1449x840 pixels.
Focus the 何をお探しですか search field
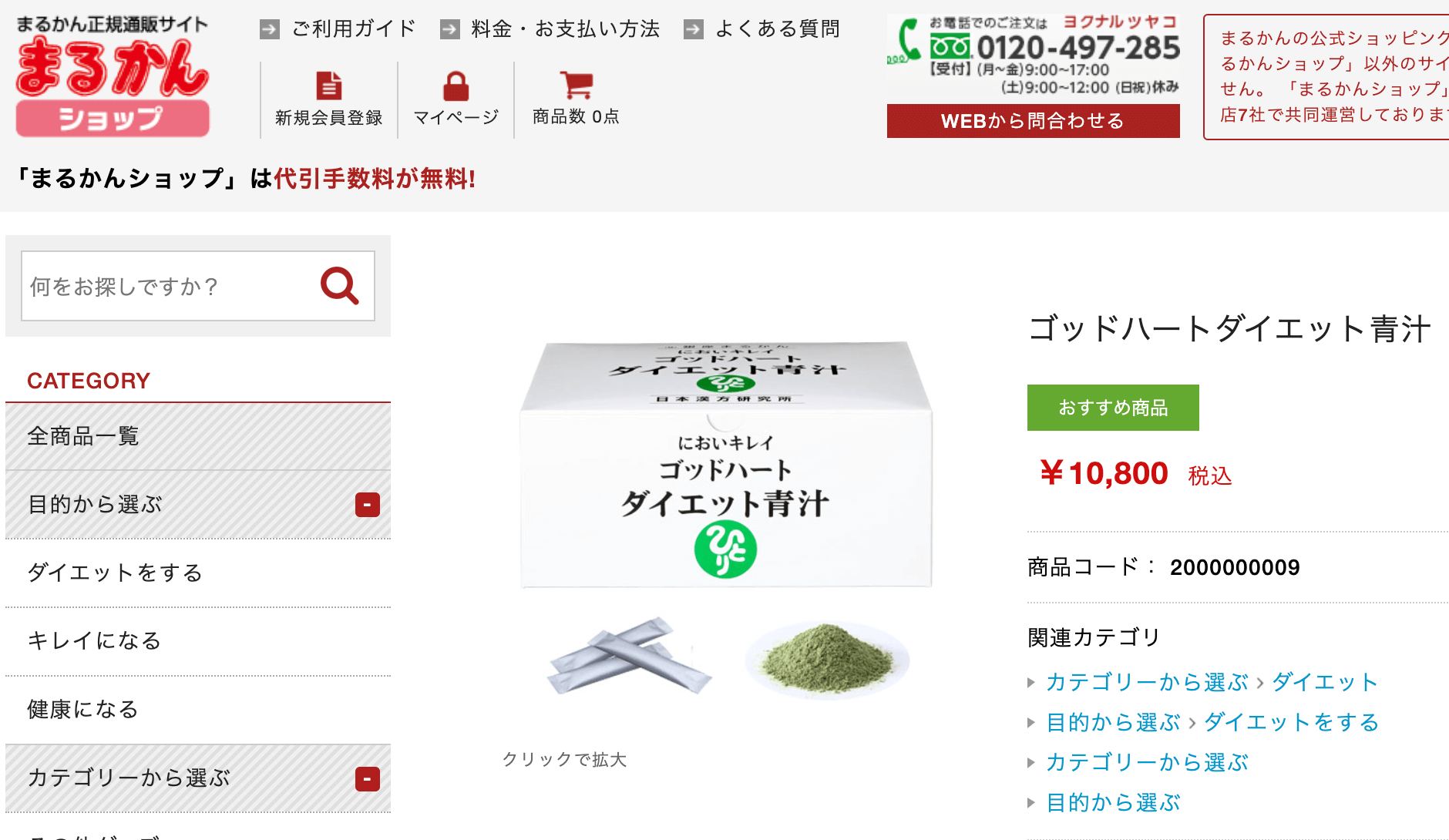[170, 286]
